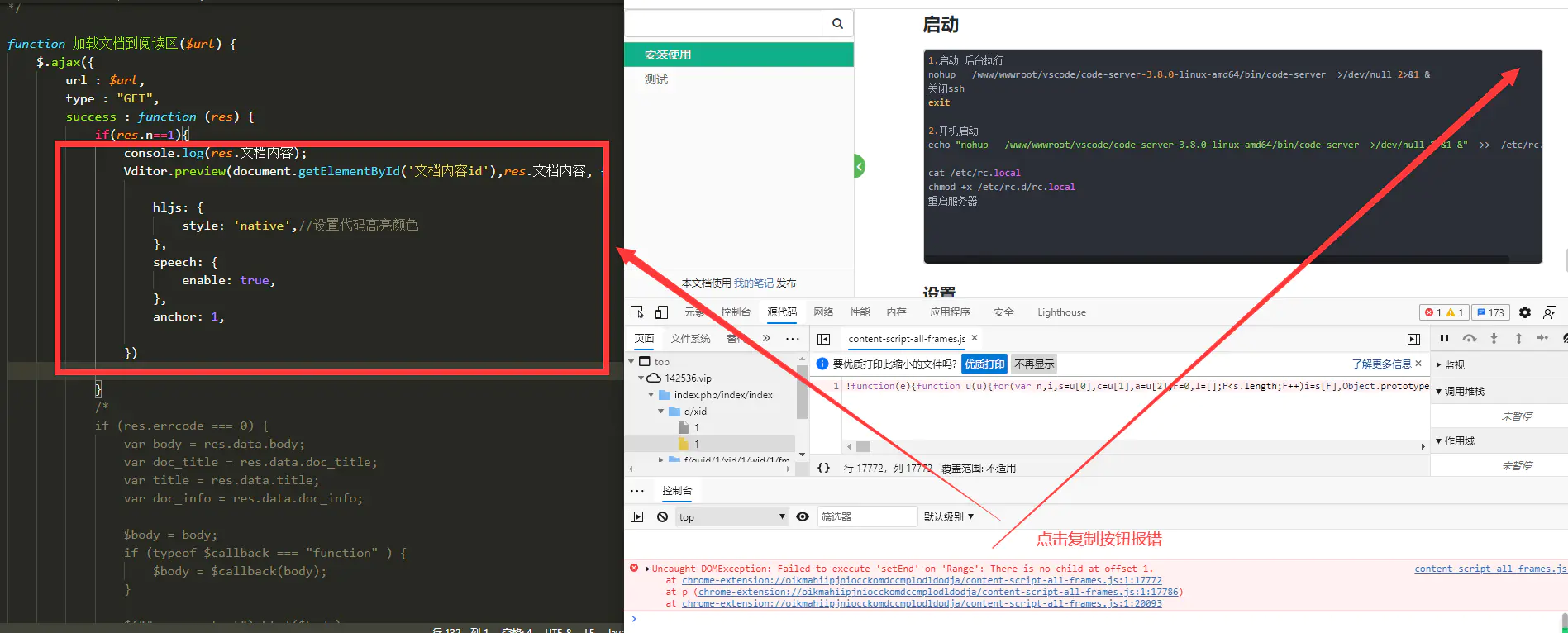Click the step icon in the debugger toolbar
Viewport: 1568px width, 633px height.
[1542, 338]
